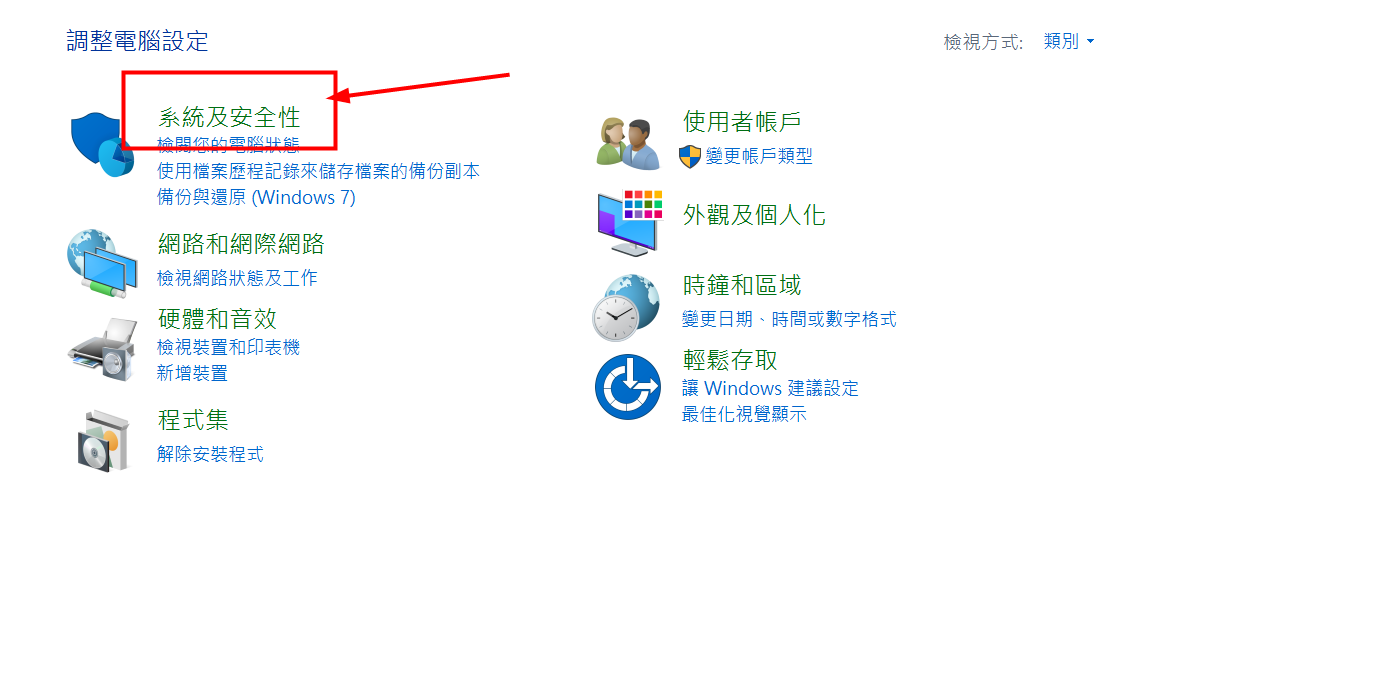Image resolution: width=1375 pixels, height=683 pixels.
Task: Click the dropdown arrow next to 類別
Action: 1090,42
